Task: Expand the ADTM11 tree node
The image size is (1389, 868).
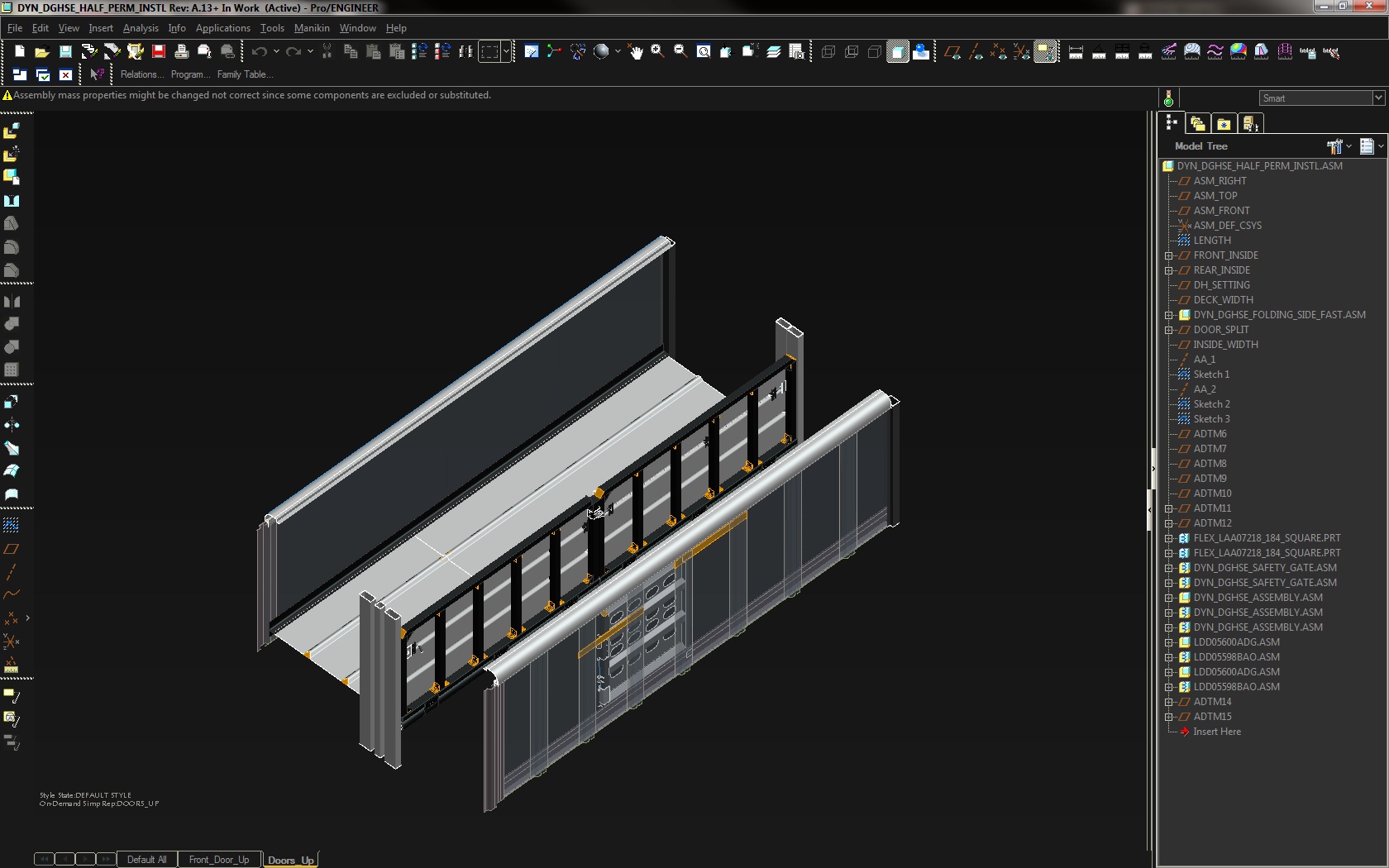Action: (1169, 508)
